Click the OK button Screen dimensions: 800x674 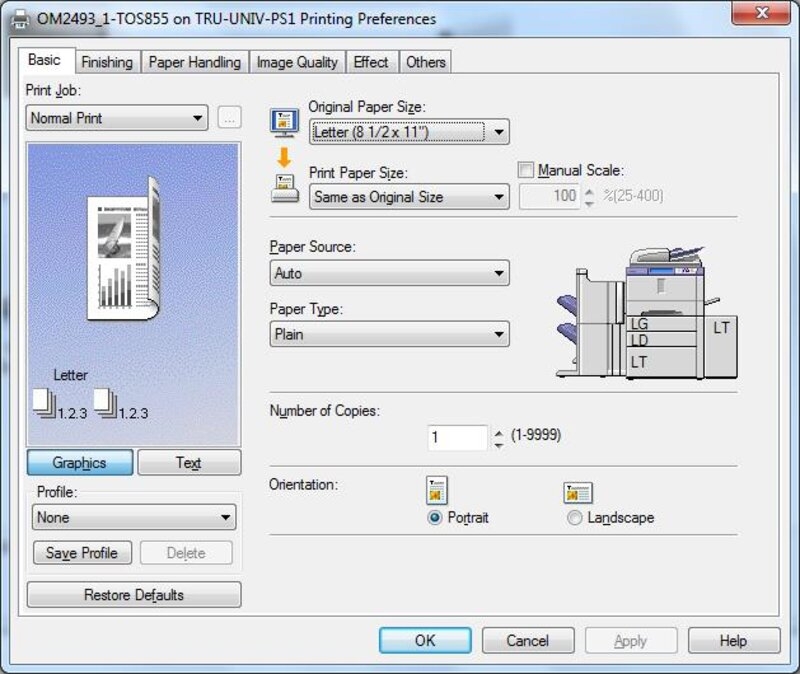425,640
